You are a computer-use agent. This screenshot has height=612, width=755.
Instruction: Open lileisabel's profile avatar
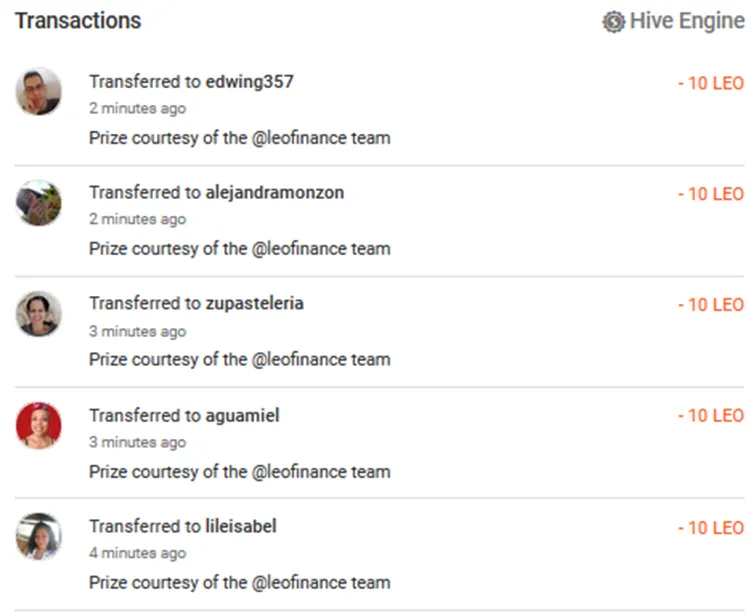point(39,536)
